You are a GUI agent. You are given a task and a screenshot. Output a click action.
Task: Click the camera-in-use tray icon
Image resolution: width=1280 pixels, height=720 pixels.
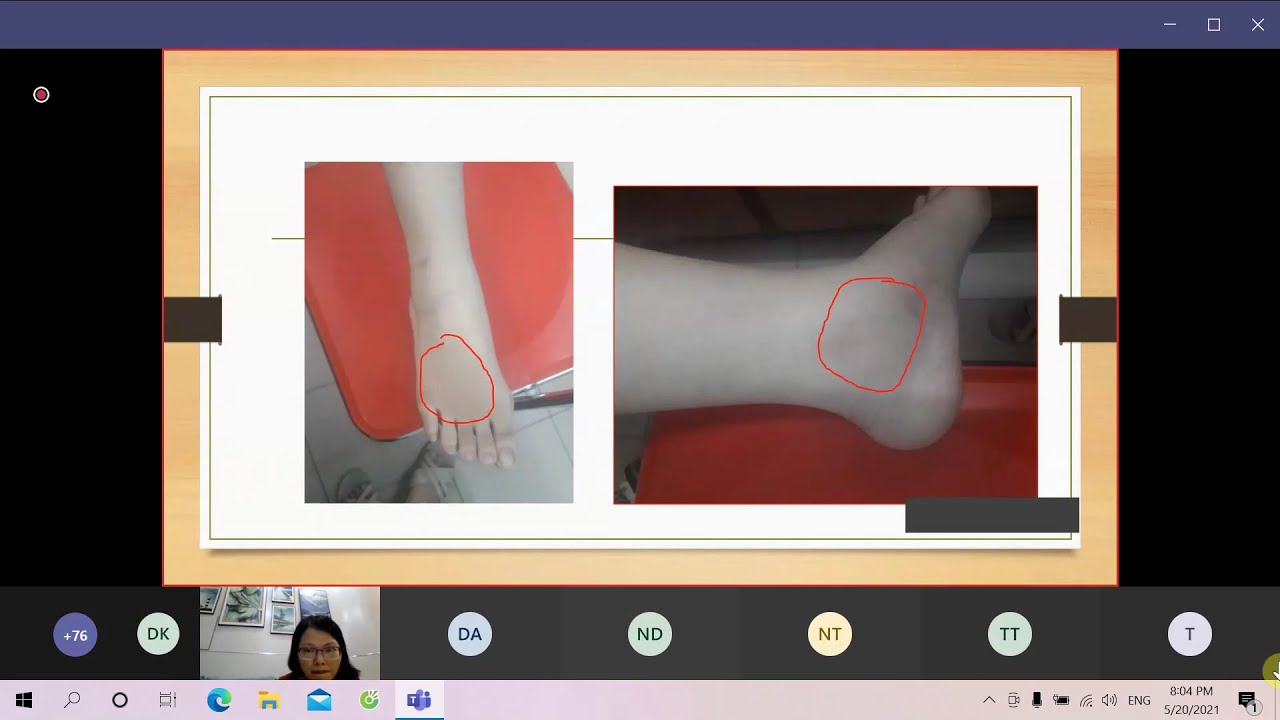pos(1013,700)
